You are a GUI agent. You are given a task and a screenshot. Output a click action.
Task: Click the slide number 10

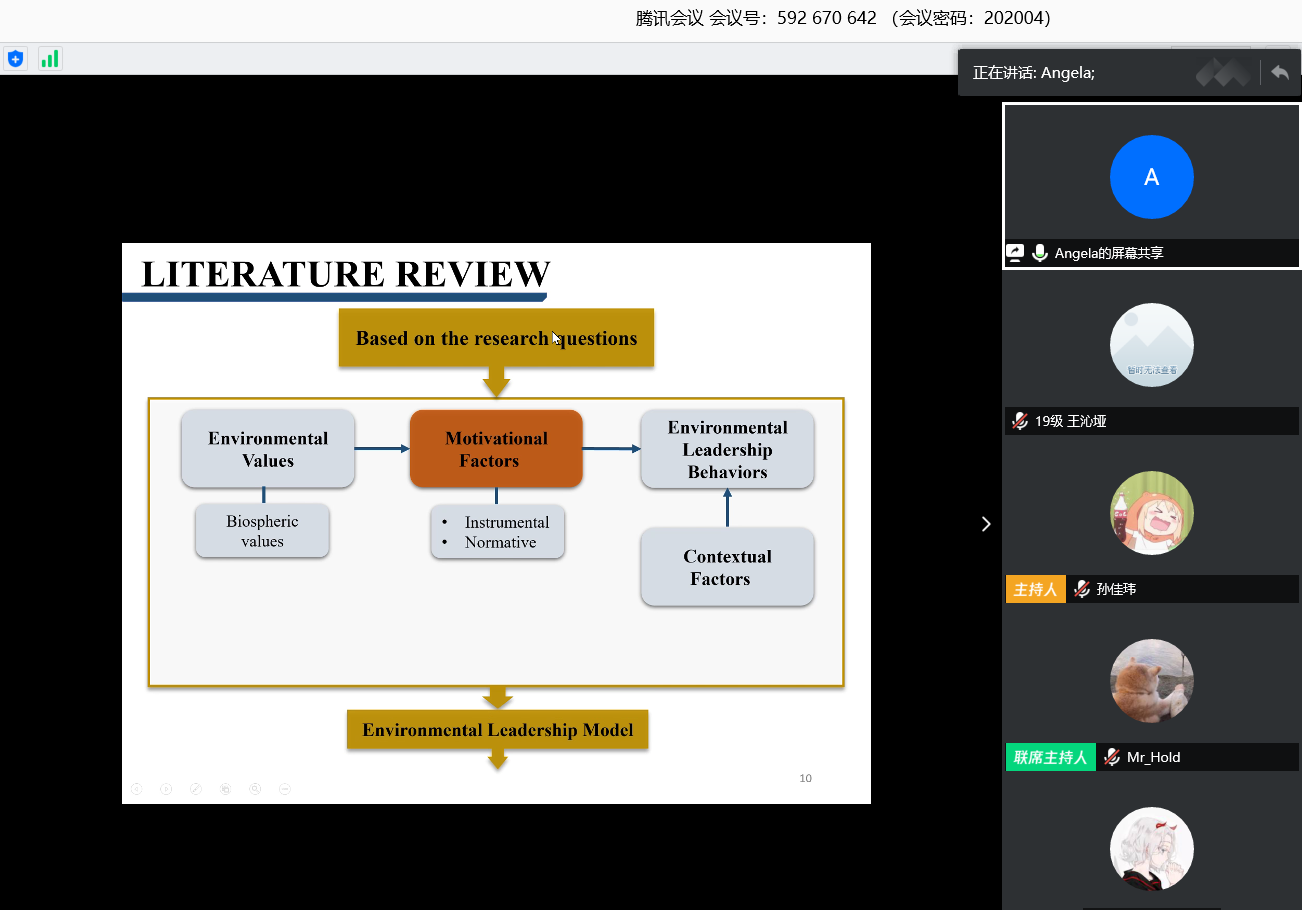click(806, 778)
